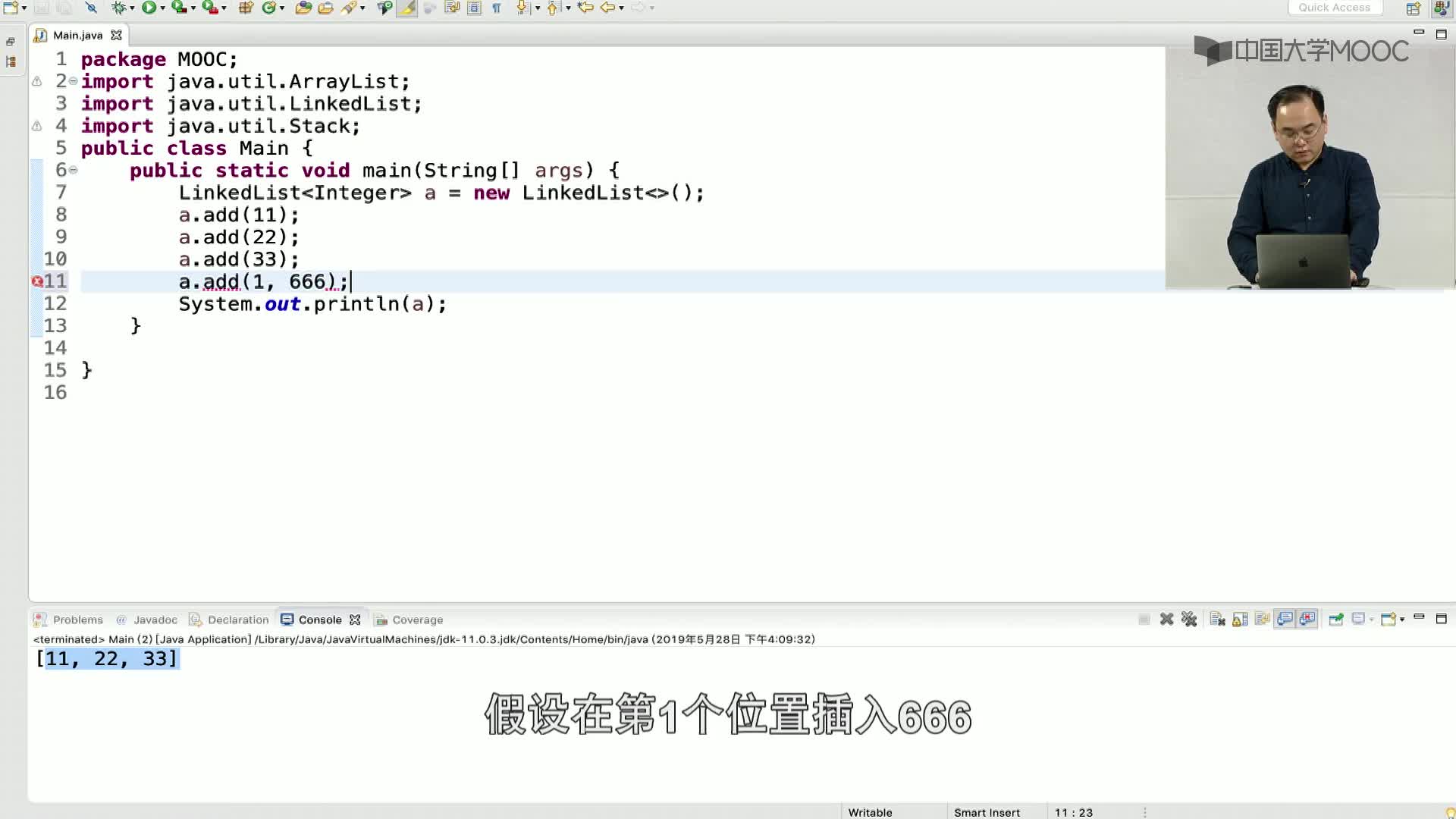Click console output [11, 22, 33]
This screenshot has height=819, width=1456.
107,658
